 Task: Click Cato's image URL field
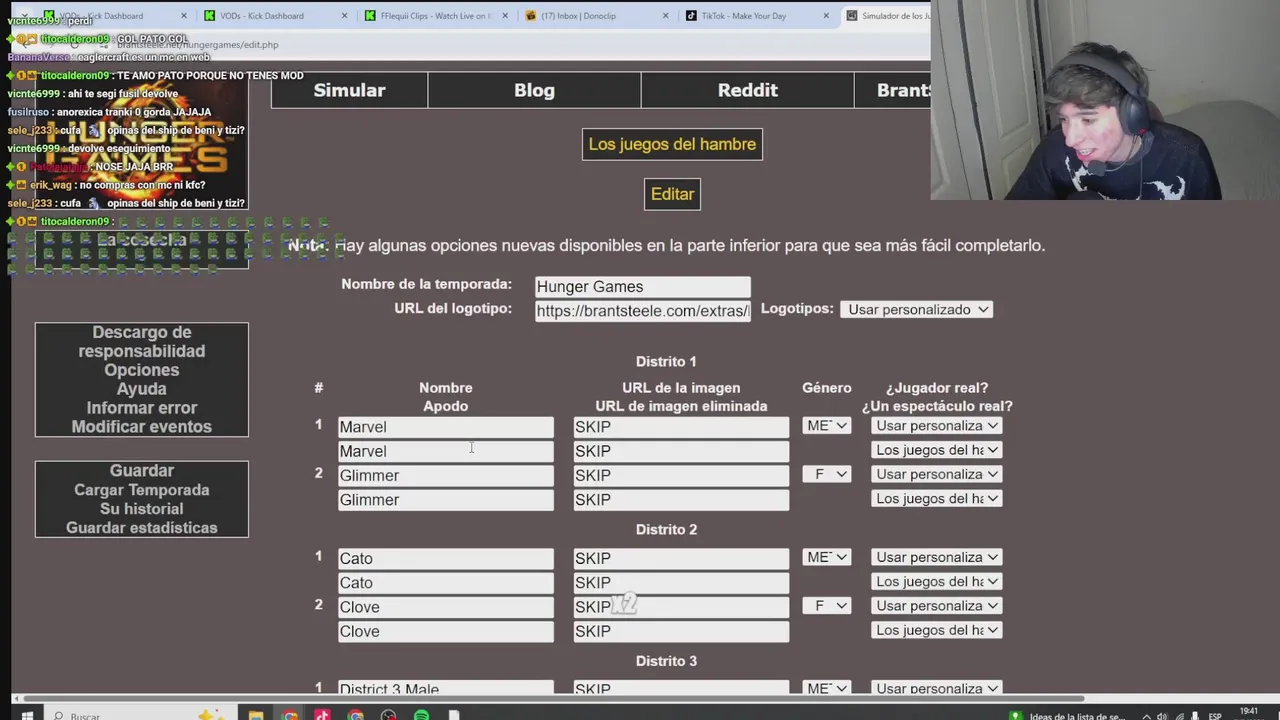tap(681, 559)
